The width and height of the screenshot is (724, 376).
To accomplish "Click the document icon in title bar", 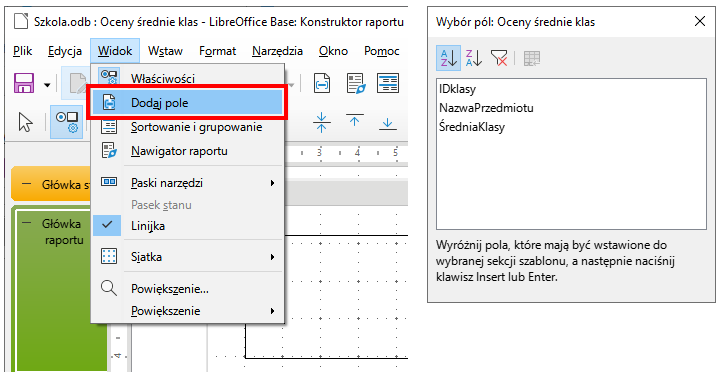I will pos(21,21).
